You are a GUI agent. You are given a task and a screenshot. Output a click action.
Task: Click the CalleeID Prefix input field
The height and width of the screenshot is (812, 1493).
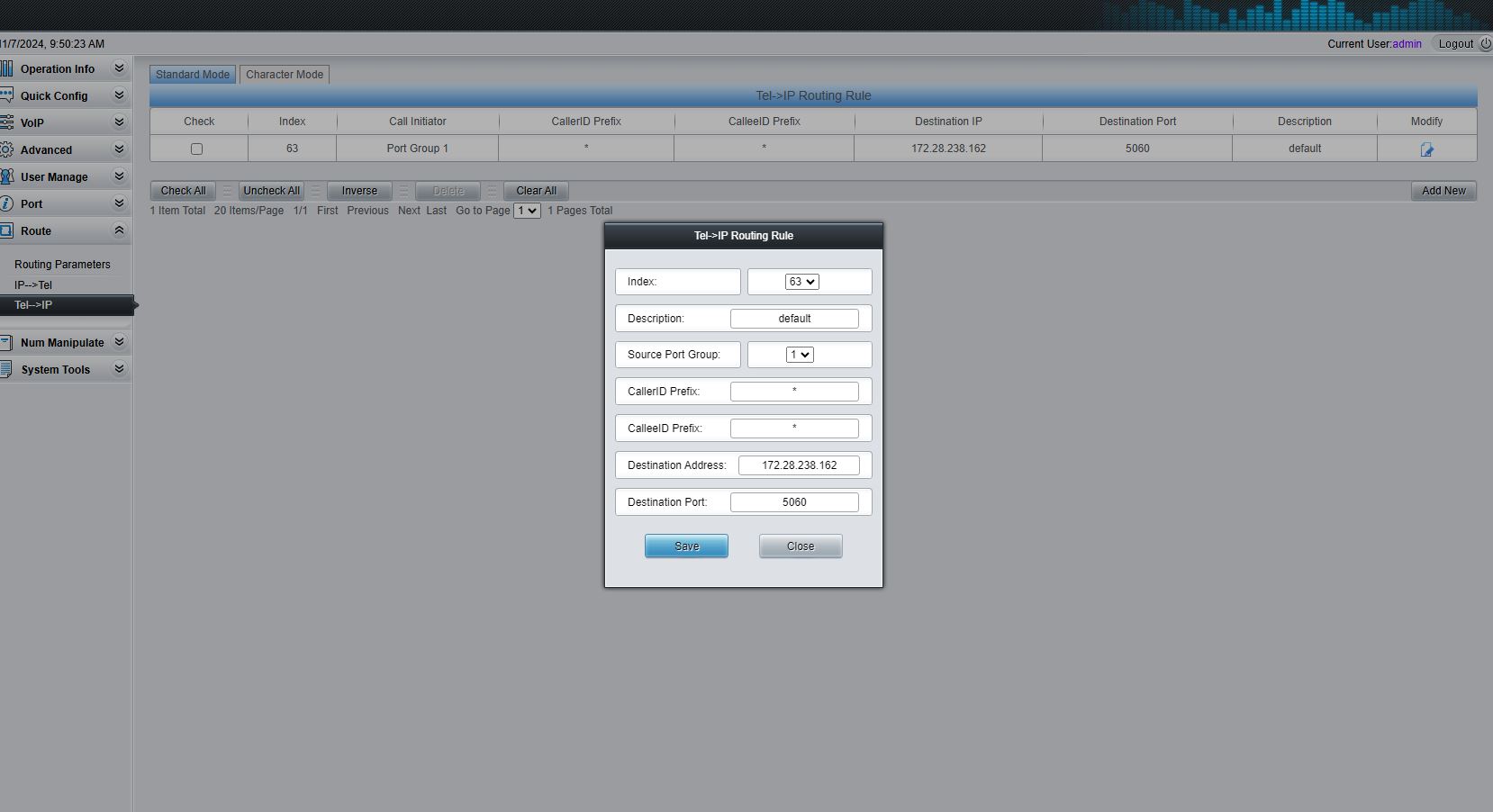(x=794, y=429)
